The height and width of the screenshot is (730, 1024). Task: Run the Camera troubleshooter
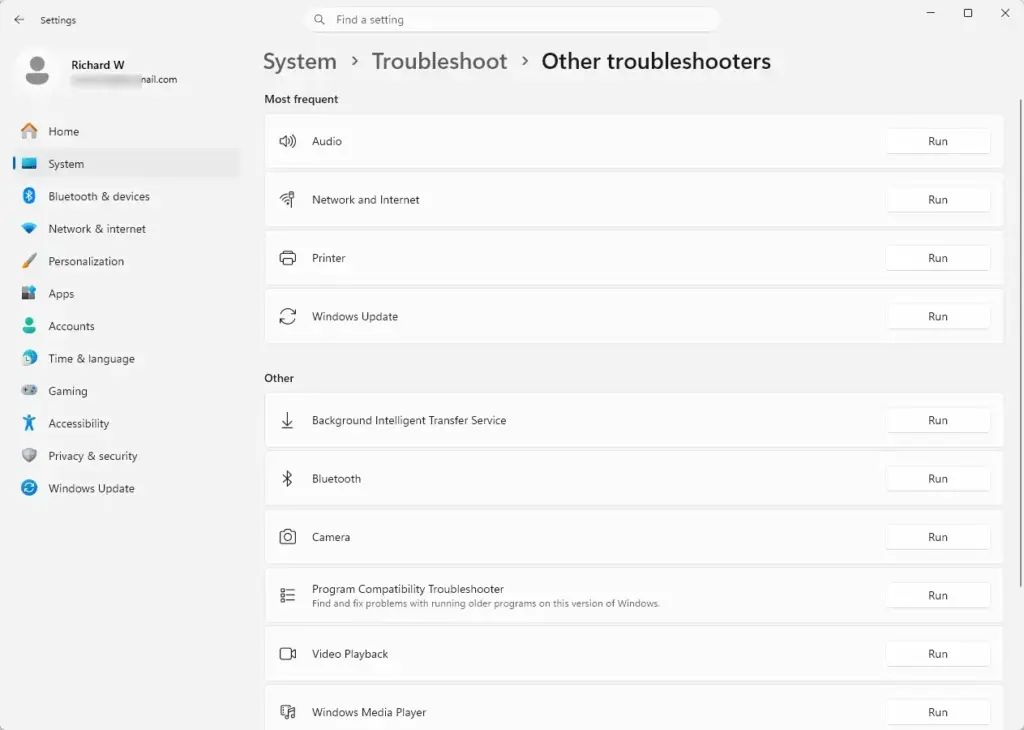[x=938, y=537]
